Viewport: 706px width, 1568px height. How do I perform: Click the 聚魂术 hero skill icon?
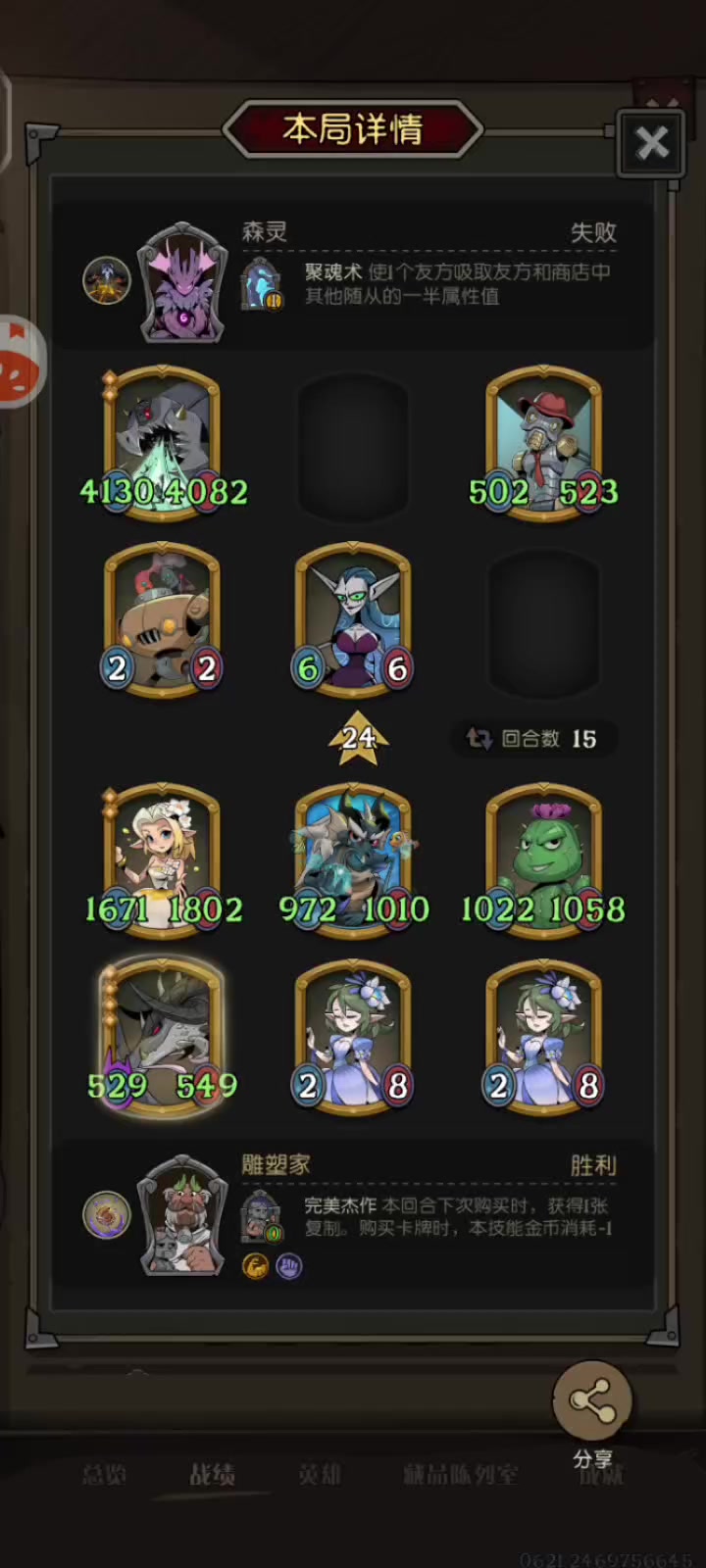263,283
